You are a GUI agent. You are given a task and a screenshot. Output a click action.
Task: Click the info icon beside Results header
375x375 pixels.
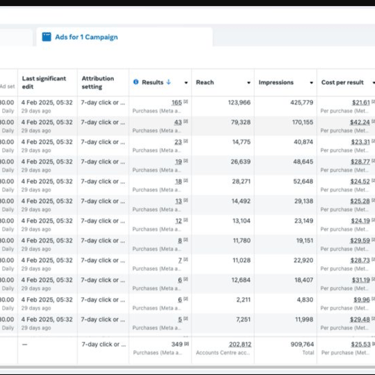(136, 82)
